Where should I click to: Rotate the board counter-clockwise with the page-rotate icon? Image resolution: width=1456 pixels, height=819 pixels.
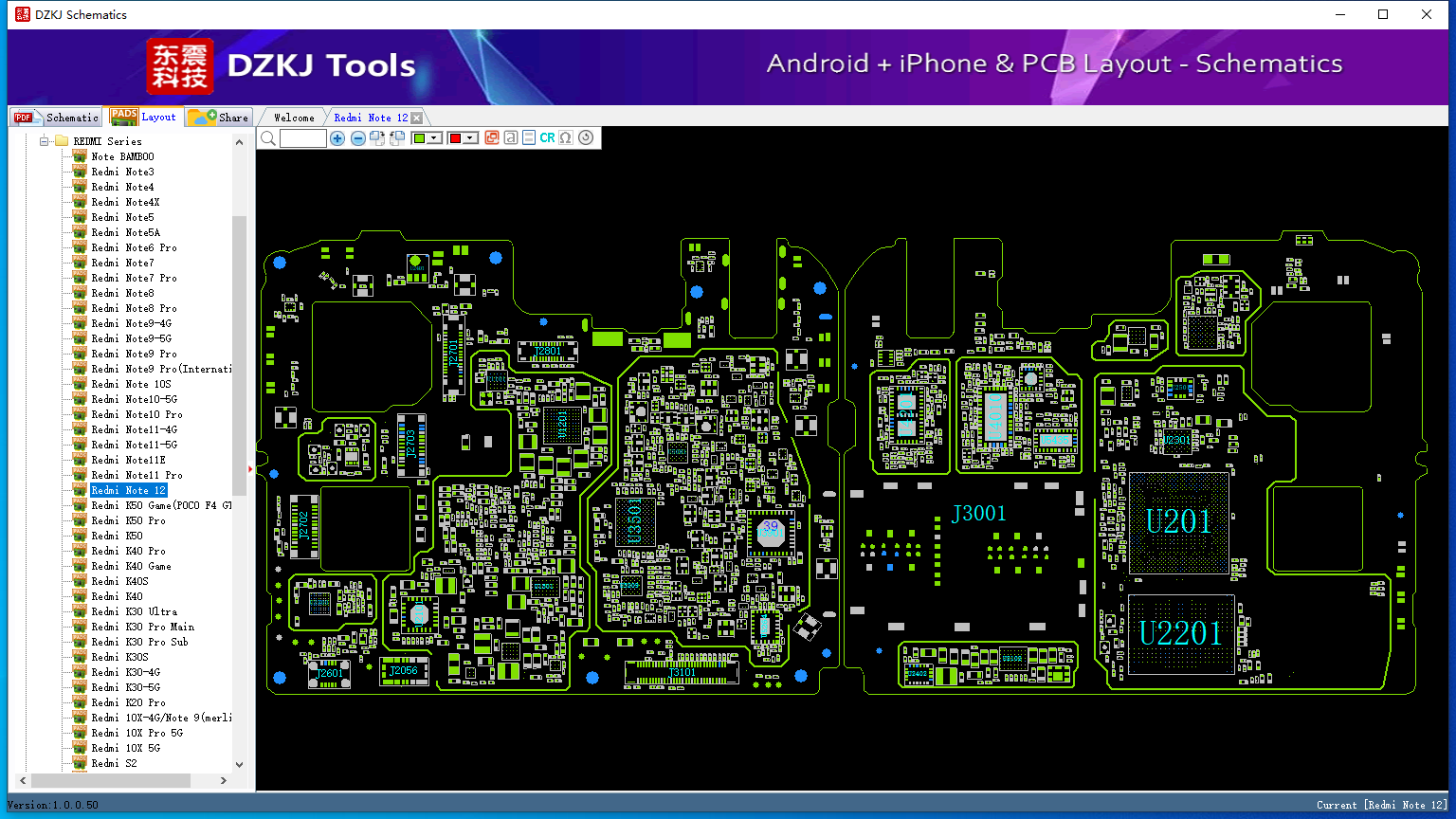pyautogui.click(x=397, y=138)
